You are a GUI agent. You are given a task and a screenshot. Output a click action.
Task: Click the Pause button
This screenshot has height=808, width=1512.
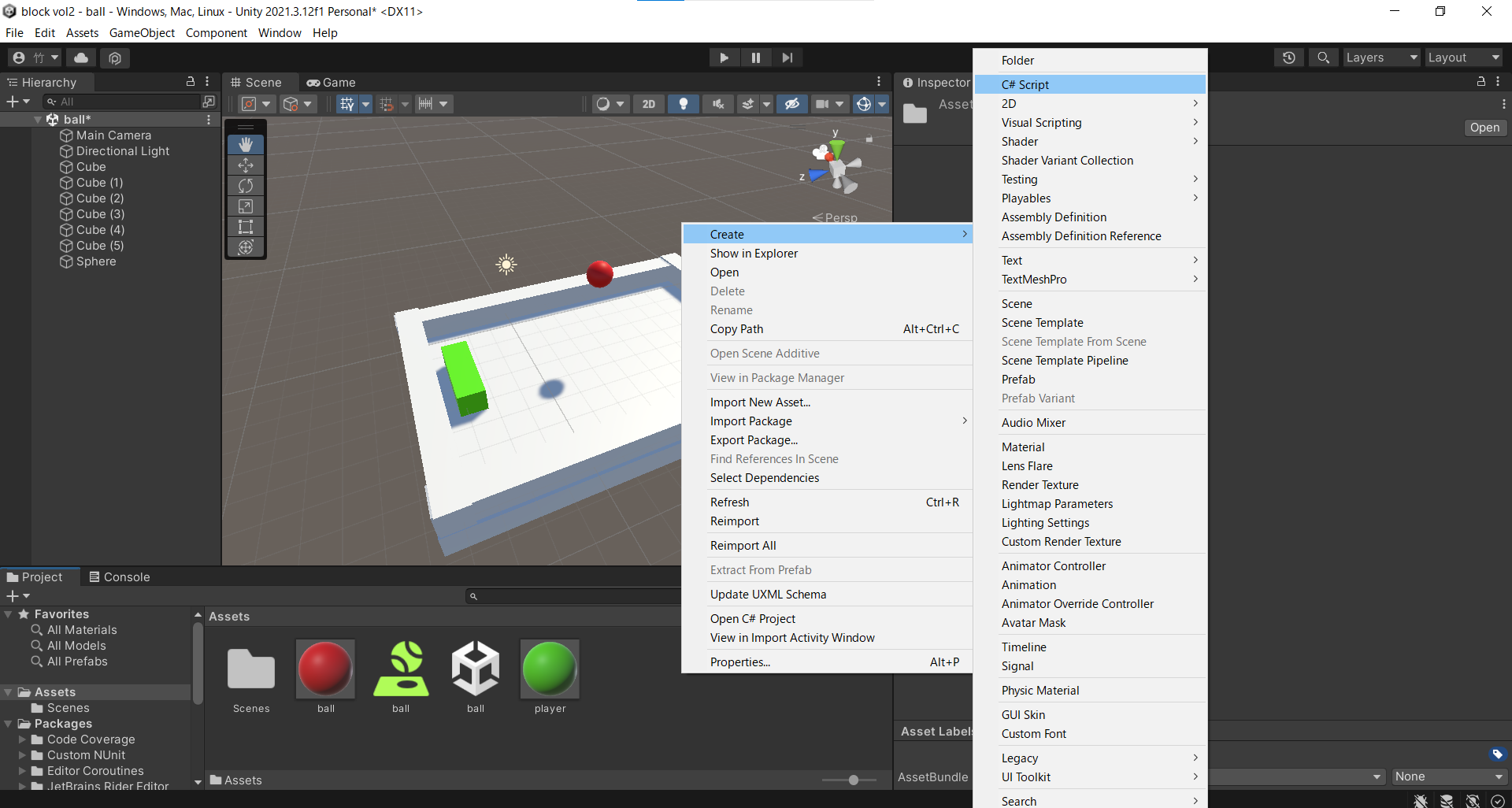(755, 57)
